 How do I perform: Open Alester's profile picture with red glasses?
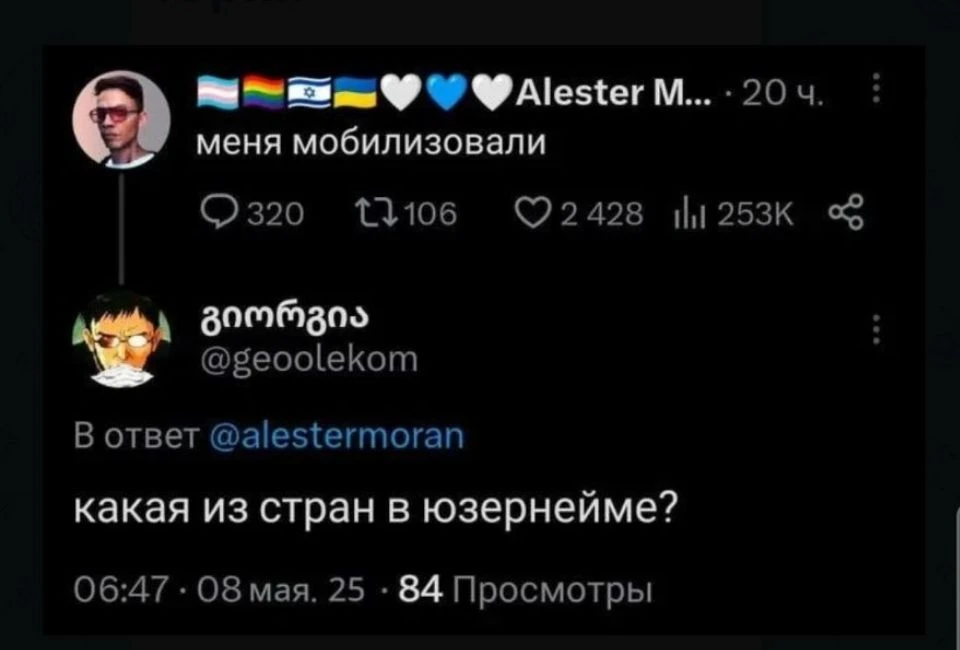121,119
